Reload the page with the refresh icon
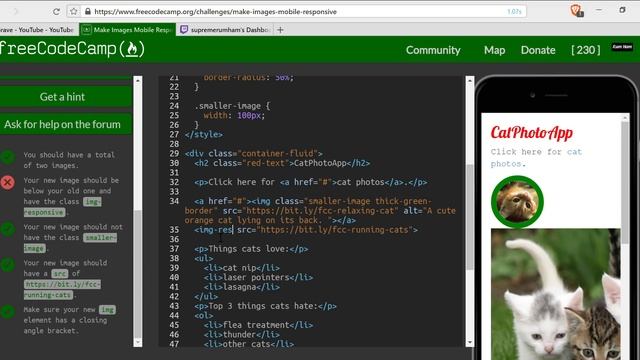Image resolution: width=640 pixels, height=360 pixels. (x=56, y=11)
